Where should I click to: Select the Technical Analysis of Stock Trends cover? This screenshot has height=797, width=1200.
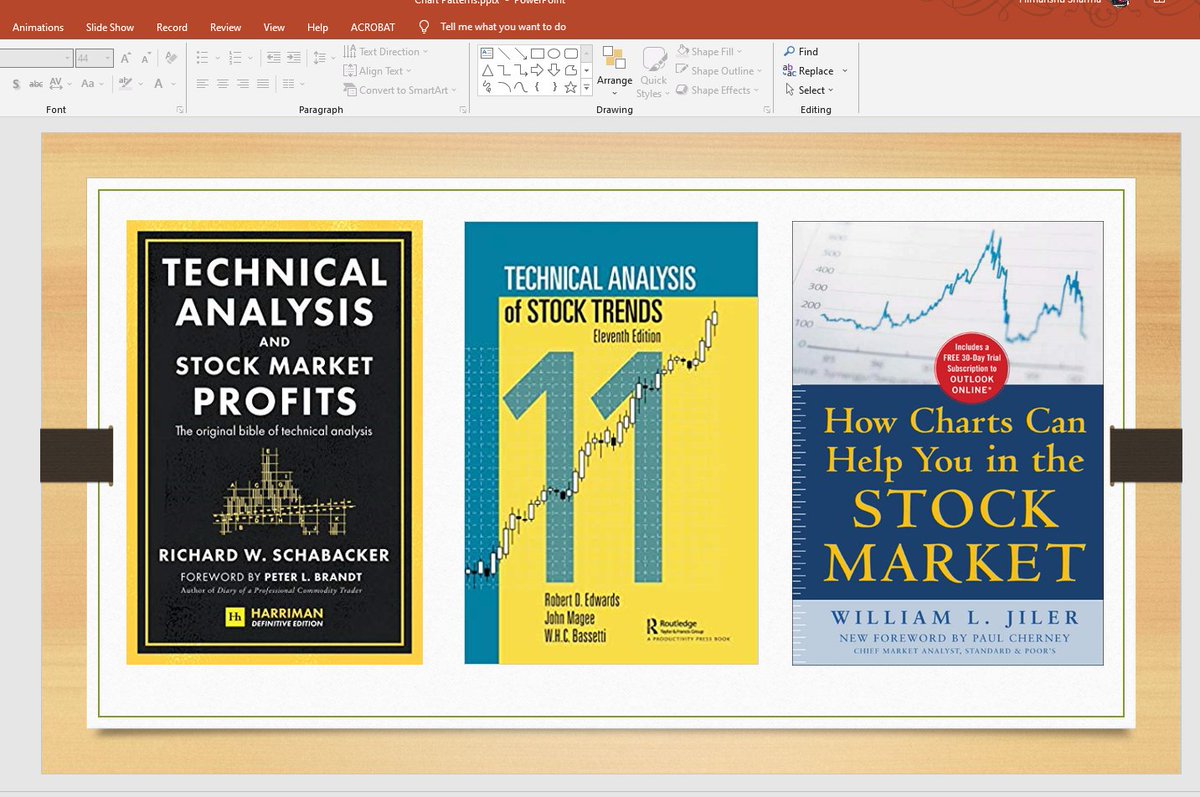[x=611, y=442]
